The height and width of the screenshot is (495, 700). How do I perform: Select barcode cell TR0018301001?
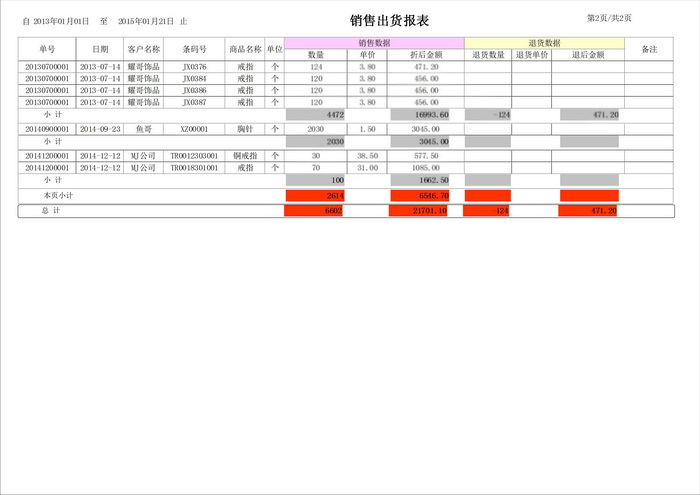(194, 168)
